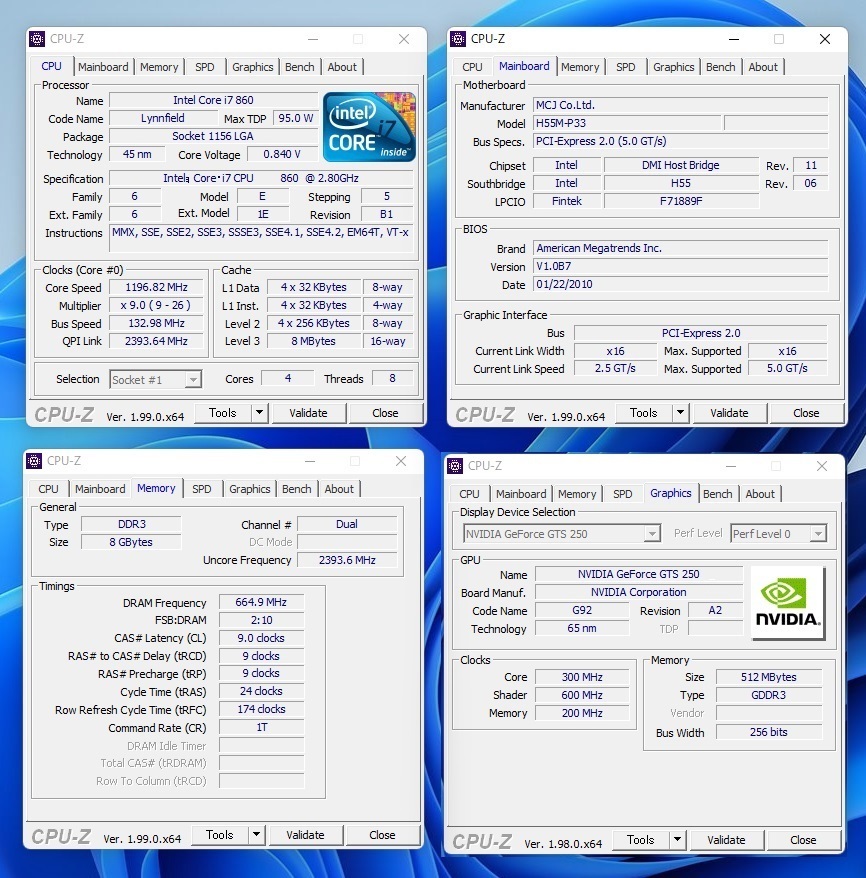Click the Row Refresh Cycle Time value 174 clocks
The width and height of the screenshot is (866, 878).
coord(261,709)
